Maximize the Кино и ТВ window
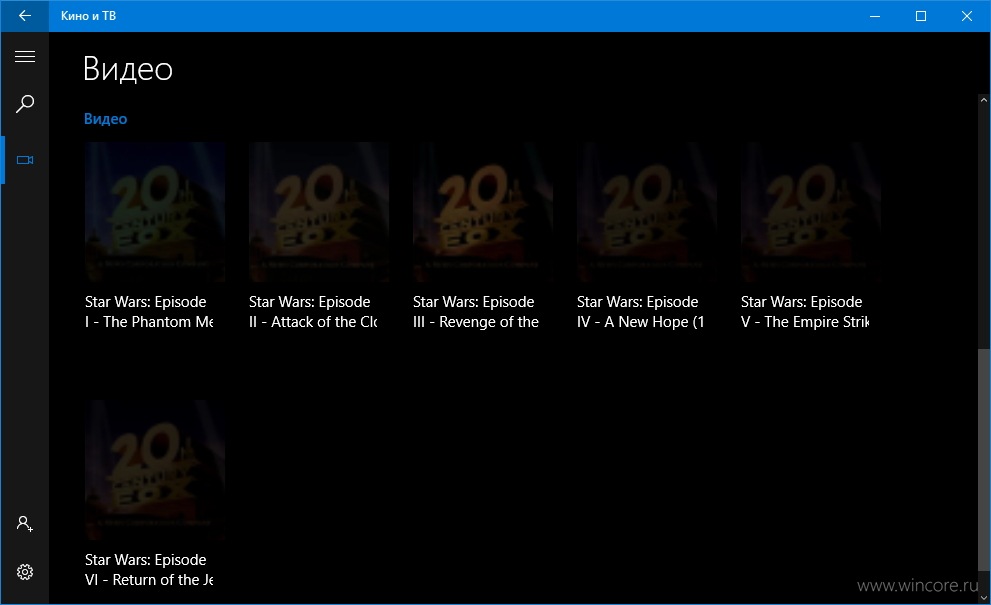 [921, 16]
